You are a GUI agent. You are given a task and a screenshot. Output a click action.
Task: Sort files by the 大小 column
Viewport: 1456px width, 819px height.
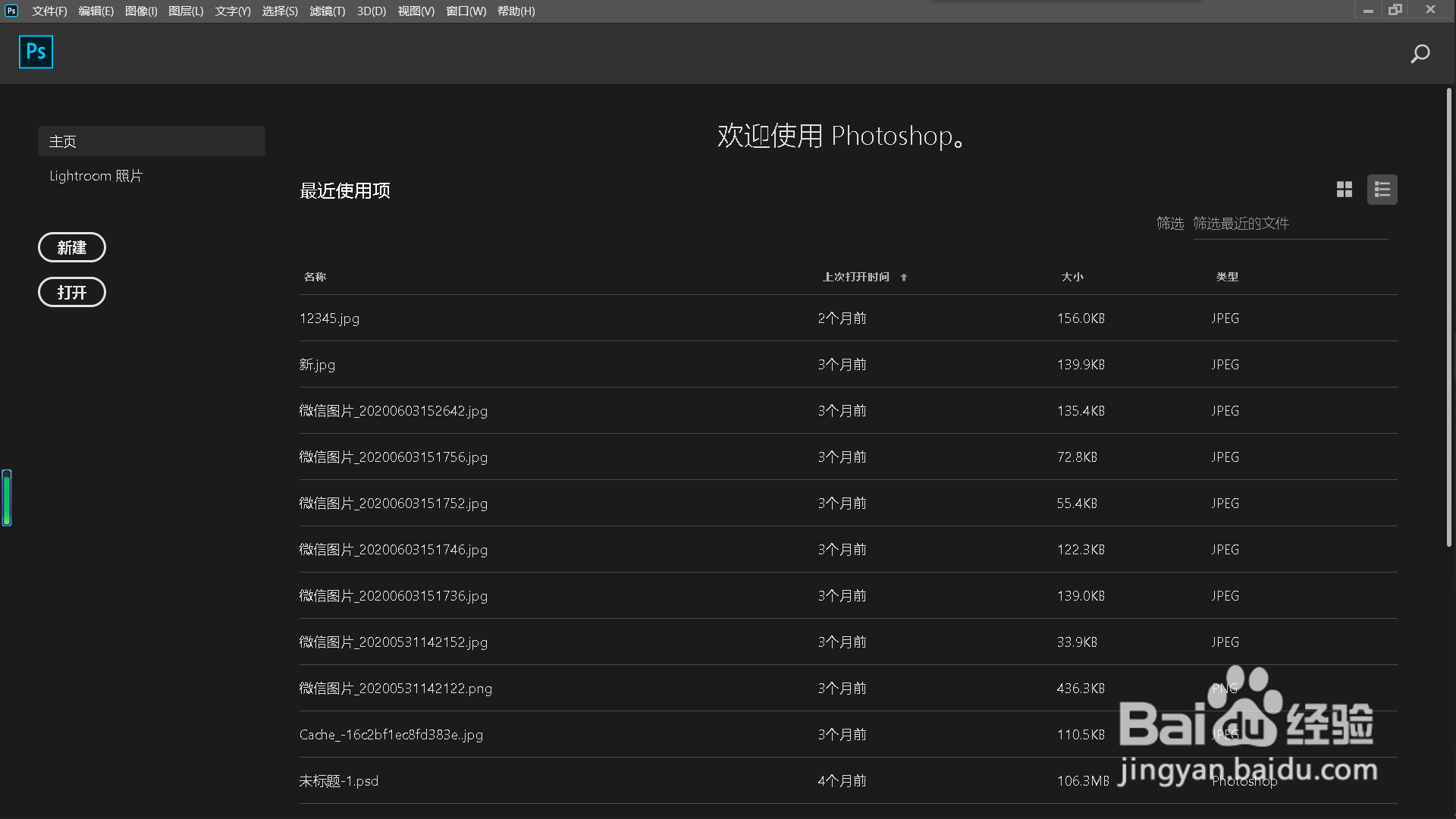coord(1073,277)
